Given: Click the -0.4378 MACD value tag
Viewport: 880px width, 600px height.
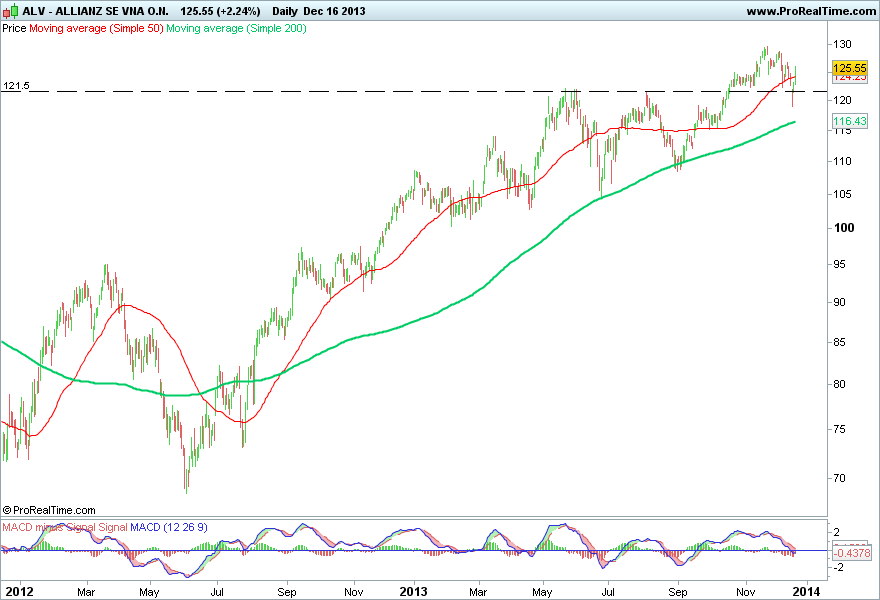Looking at the screenshot, I should tap(852, 553).
